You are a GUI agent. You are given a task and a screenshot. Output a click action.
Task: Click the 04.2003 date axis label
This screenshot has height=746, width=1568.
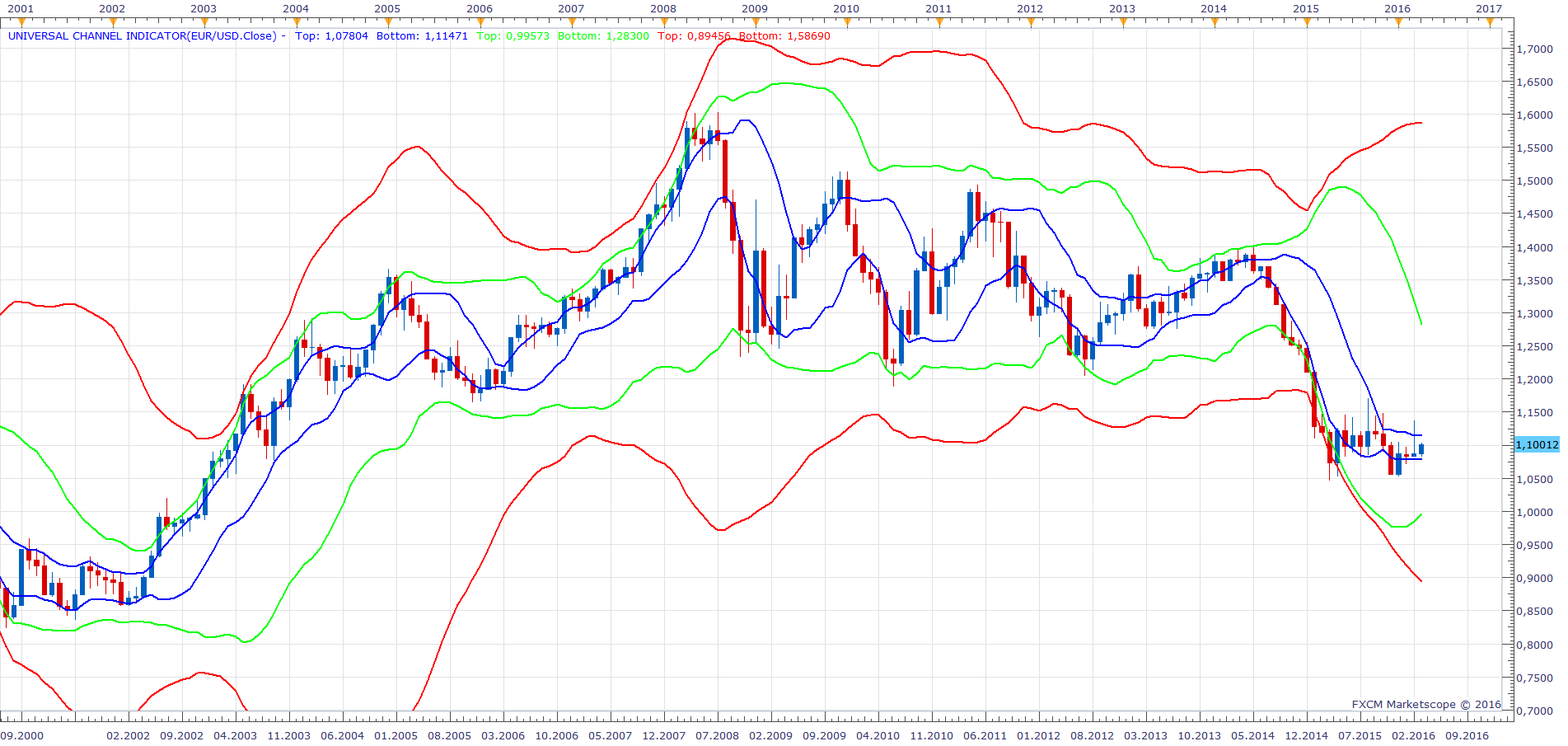(x=236, y=735)
